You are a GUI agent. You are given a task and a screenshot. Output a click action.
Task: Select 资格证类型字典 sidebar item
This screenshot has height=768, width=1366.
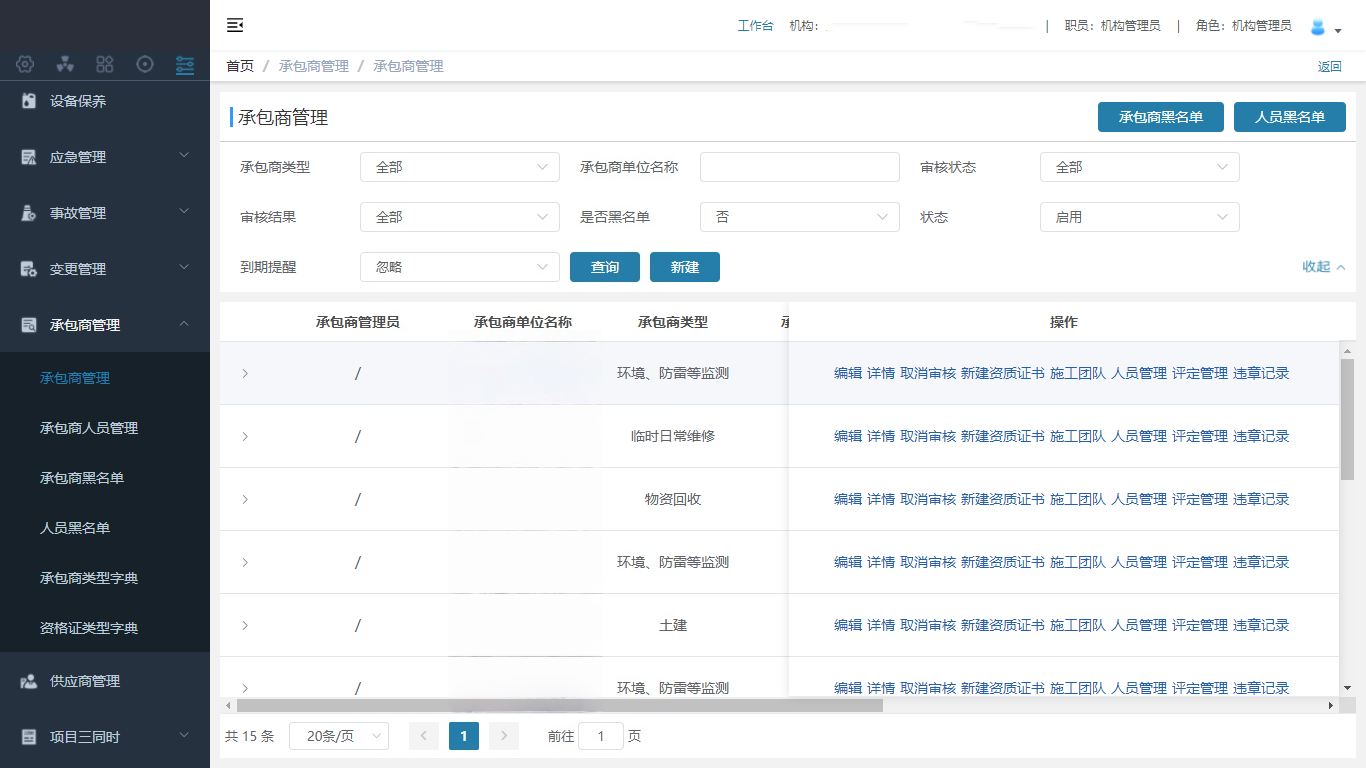[89, 628]
